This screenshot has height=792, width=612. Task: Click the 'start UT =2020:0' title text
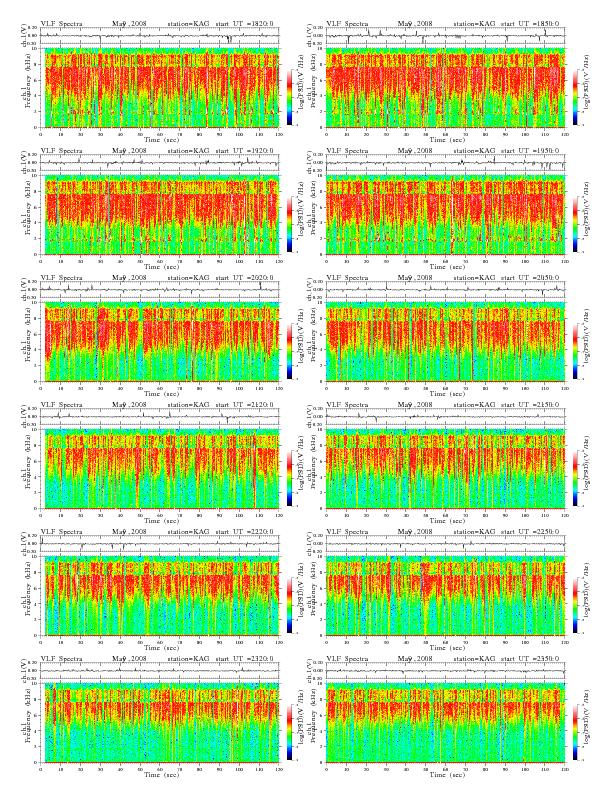[245, 278]
